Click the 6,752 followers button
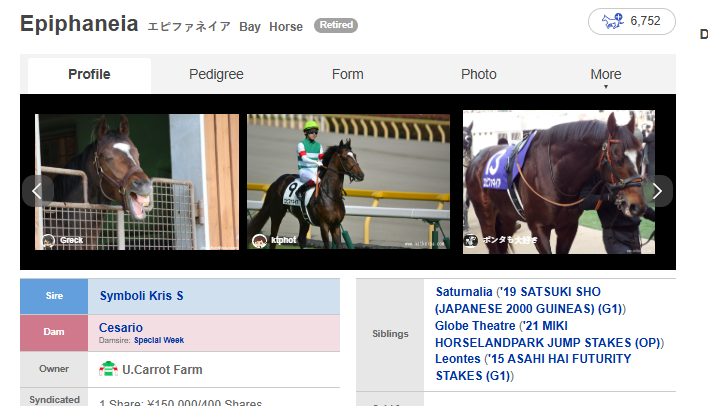 632,21
